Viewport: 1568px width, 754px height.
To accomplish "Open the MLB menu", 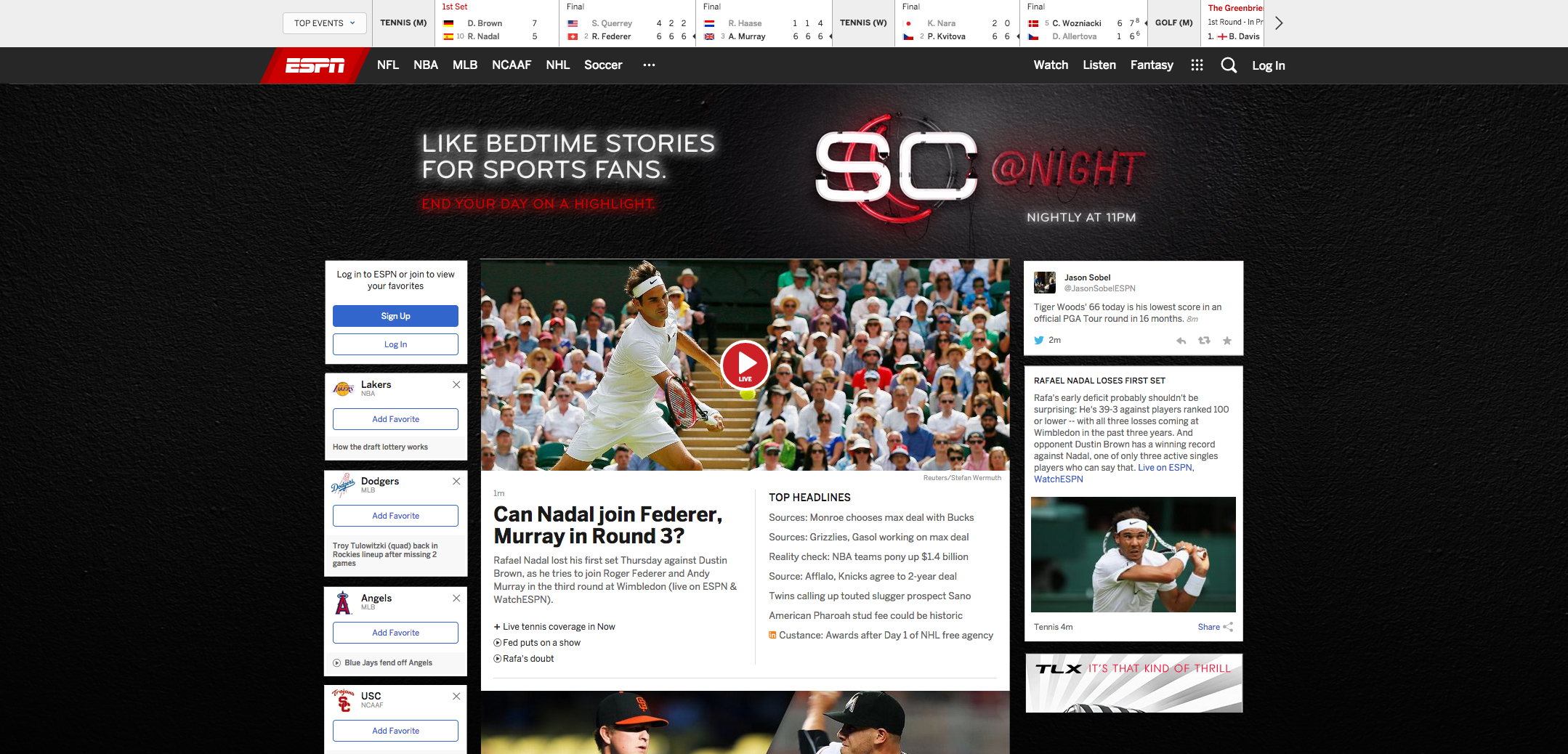I will pyautogui.click(x=465, y=65).
